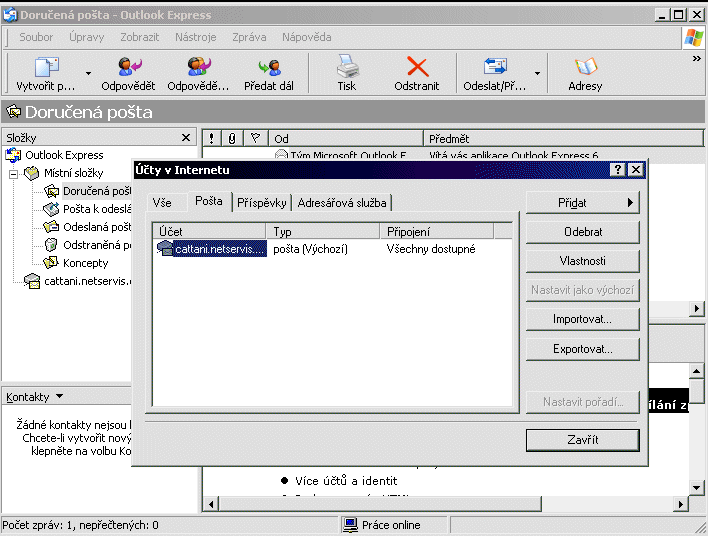
Task: Click the Odstraněná pošta trash icon
Action: 51,245
